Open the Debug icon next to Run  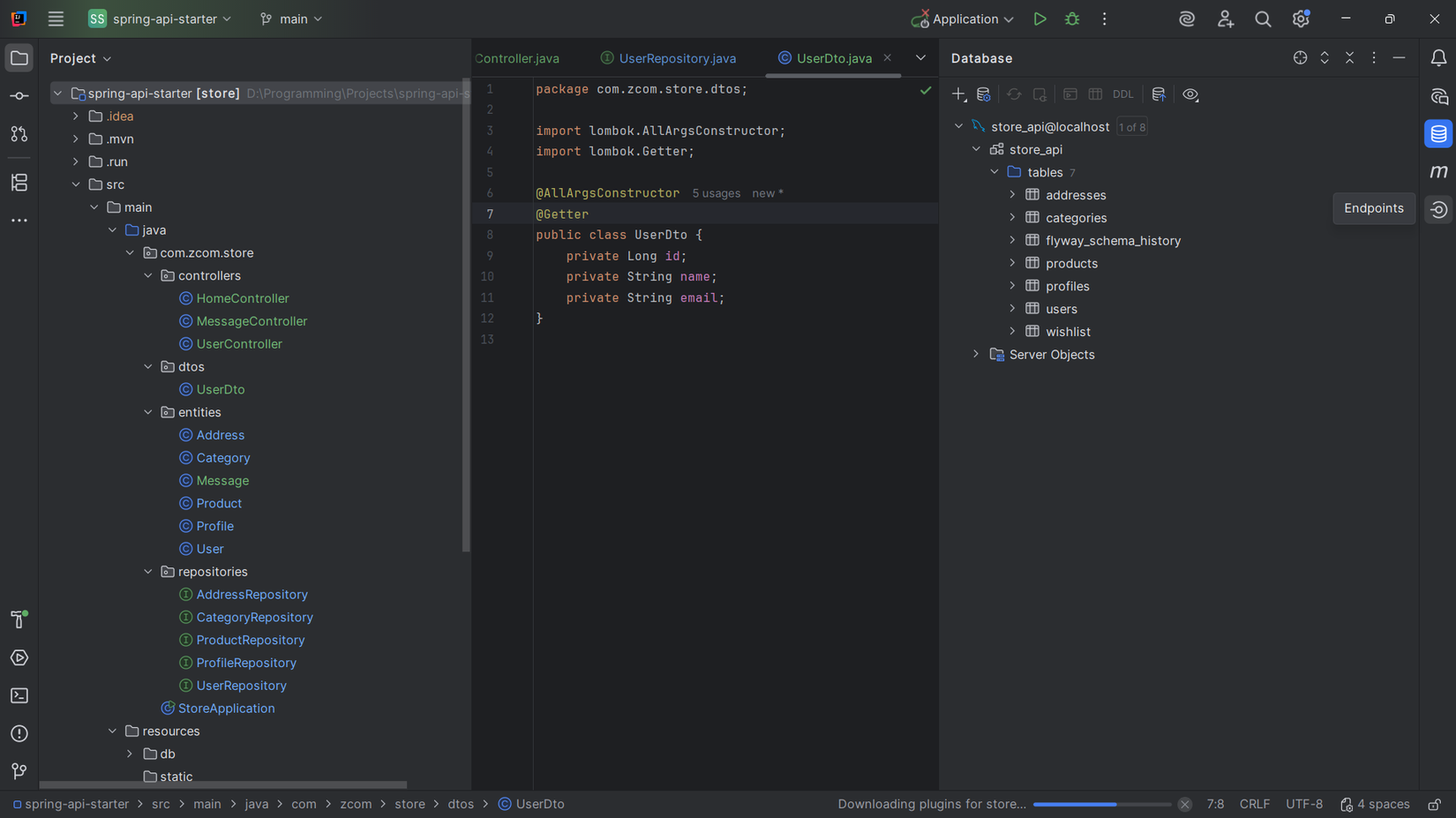click(x=1071, y=19)
